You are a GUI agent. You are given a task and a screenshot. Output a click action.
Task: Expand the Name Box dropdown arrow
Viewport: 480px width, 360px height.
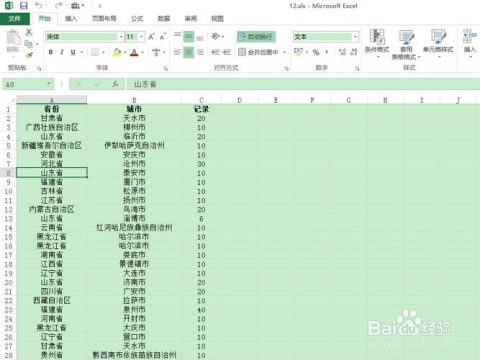pyautogui.click(x=49, y=84)
